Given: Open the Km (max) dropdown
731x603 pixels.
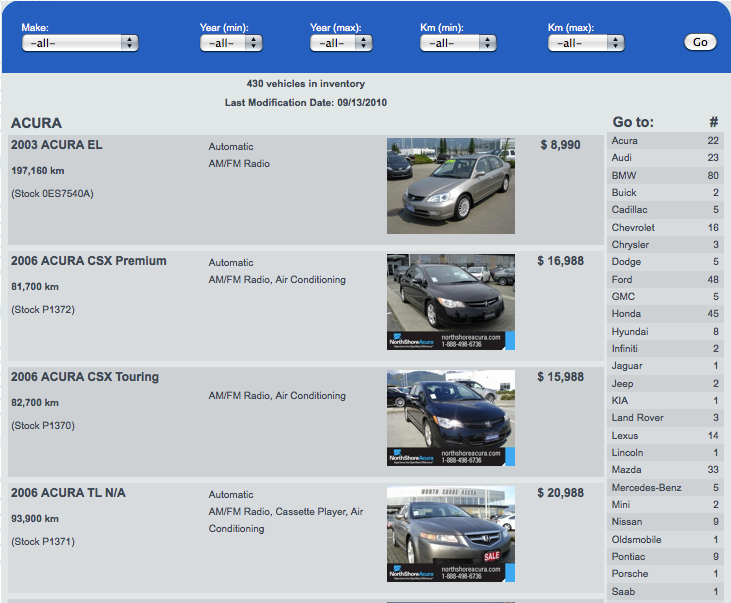Looking at the screenshot, I should click(x=586, y=43).
